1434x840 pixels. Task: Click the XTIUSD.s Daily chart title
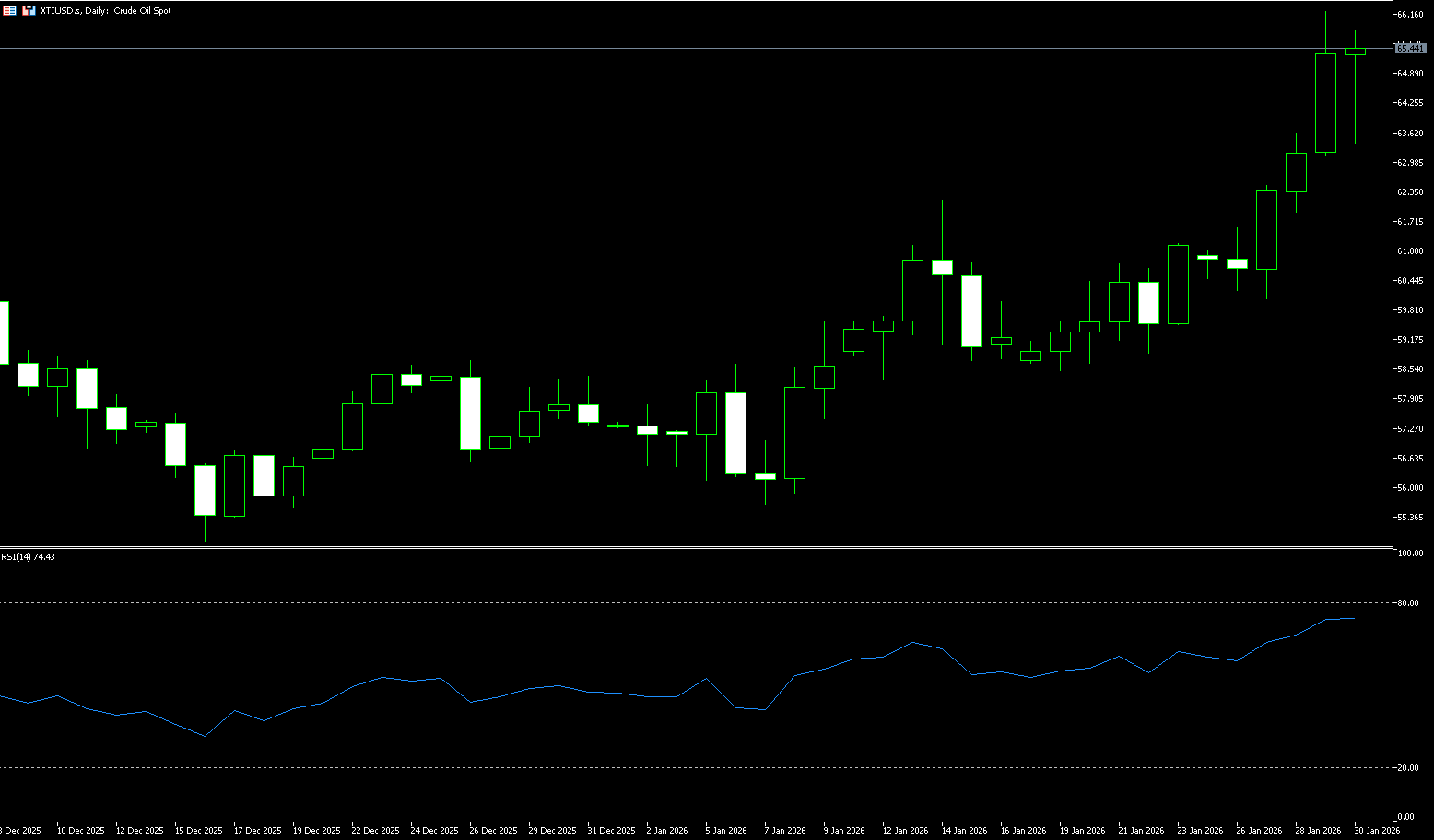[x=106, y=11]
